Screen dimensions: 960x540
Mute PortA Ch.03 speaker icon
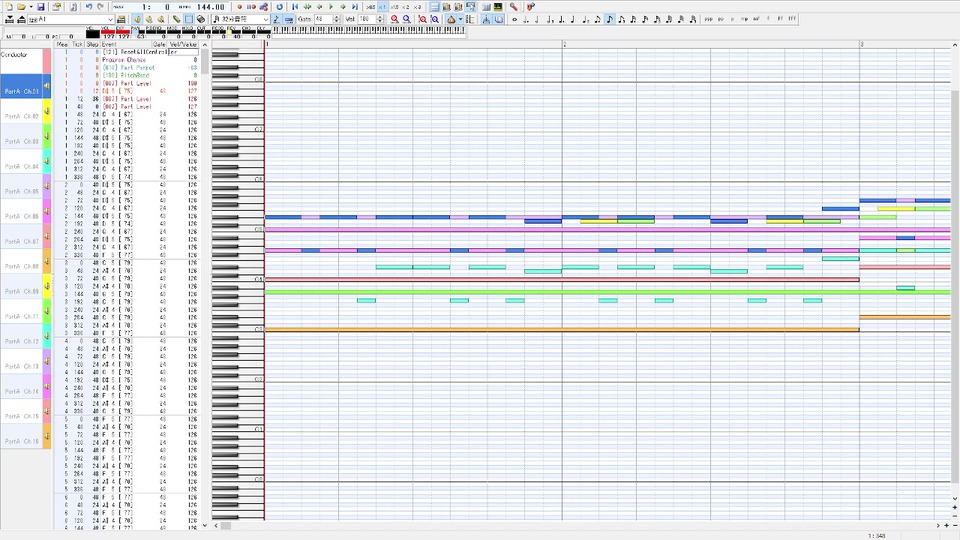[47, 137]
